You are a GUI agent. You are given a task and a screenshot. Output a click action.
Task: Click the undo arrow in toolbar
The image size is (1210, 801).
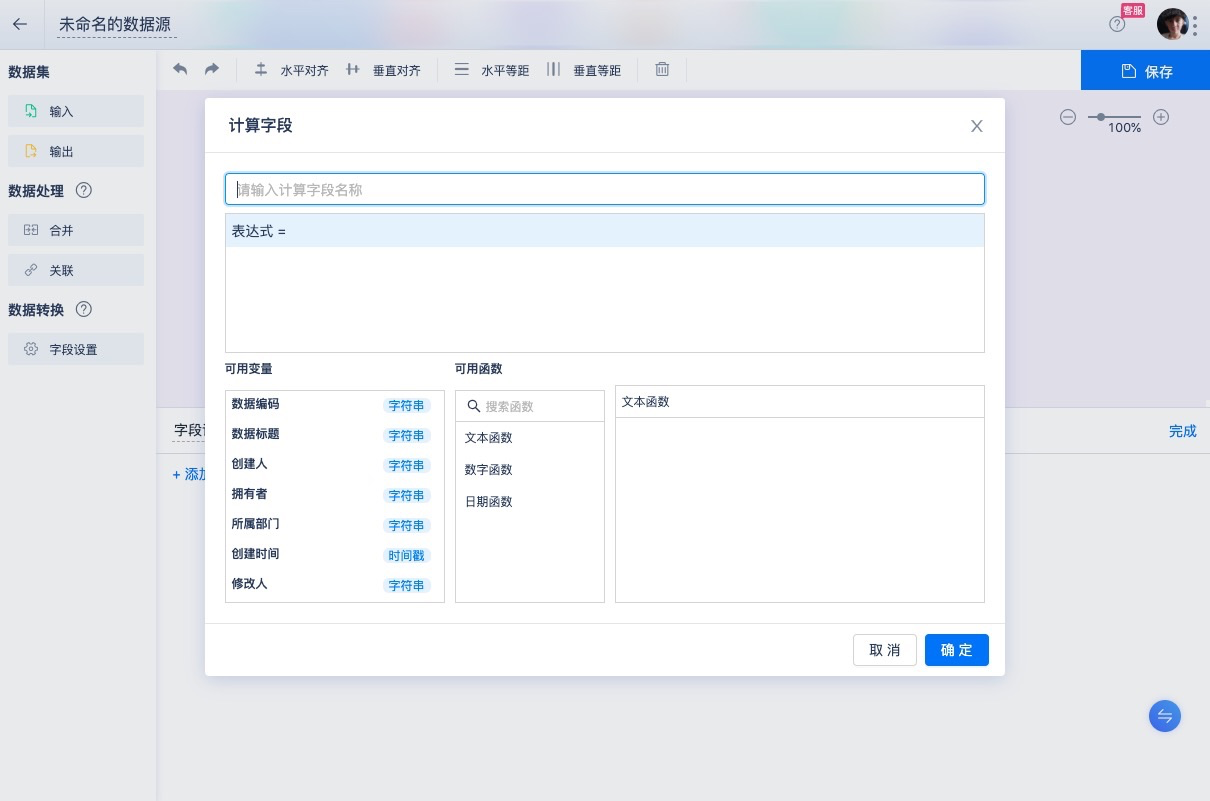[180, 69]
